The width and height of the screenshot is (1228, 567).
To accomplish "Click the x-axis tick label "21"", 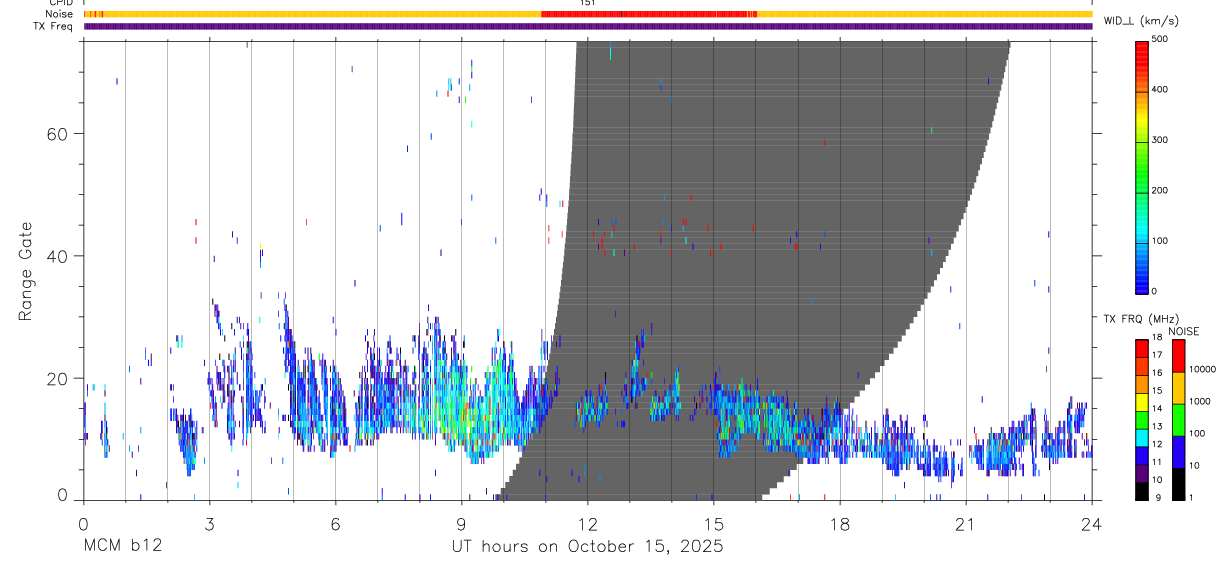I will click(x=966, y=523).
